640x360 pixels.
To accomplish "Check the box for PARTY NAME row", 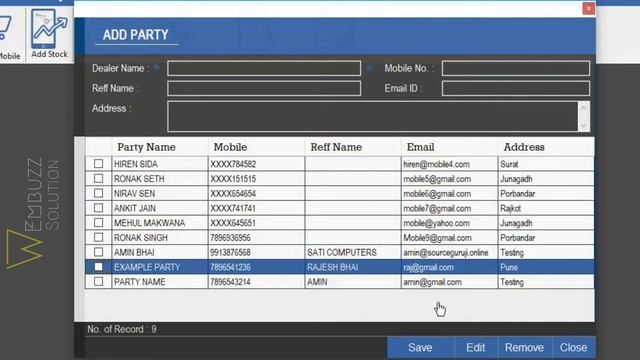I will click(x=98, y=281).
